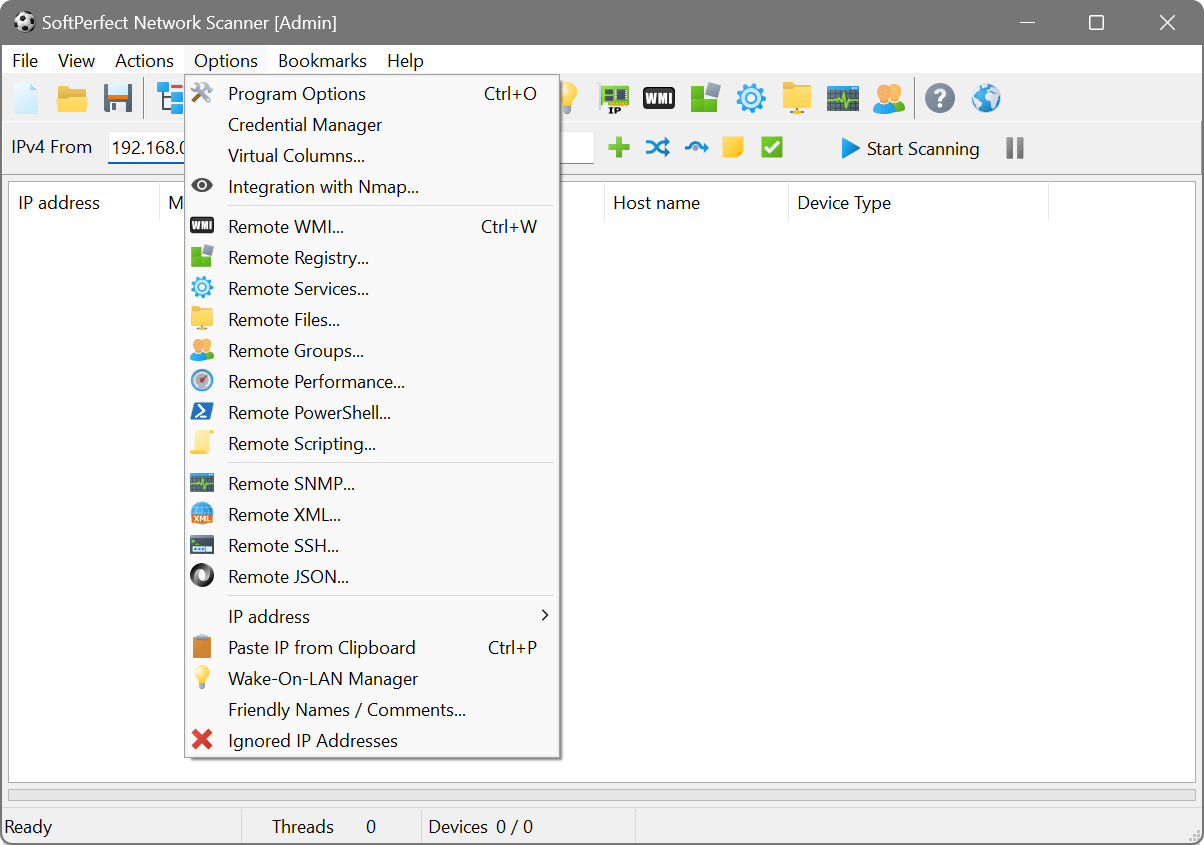
Task: Open Remote WMI from the toolbar
Action: point(658,97)
